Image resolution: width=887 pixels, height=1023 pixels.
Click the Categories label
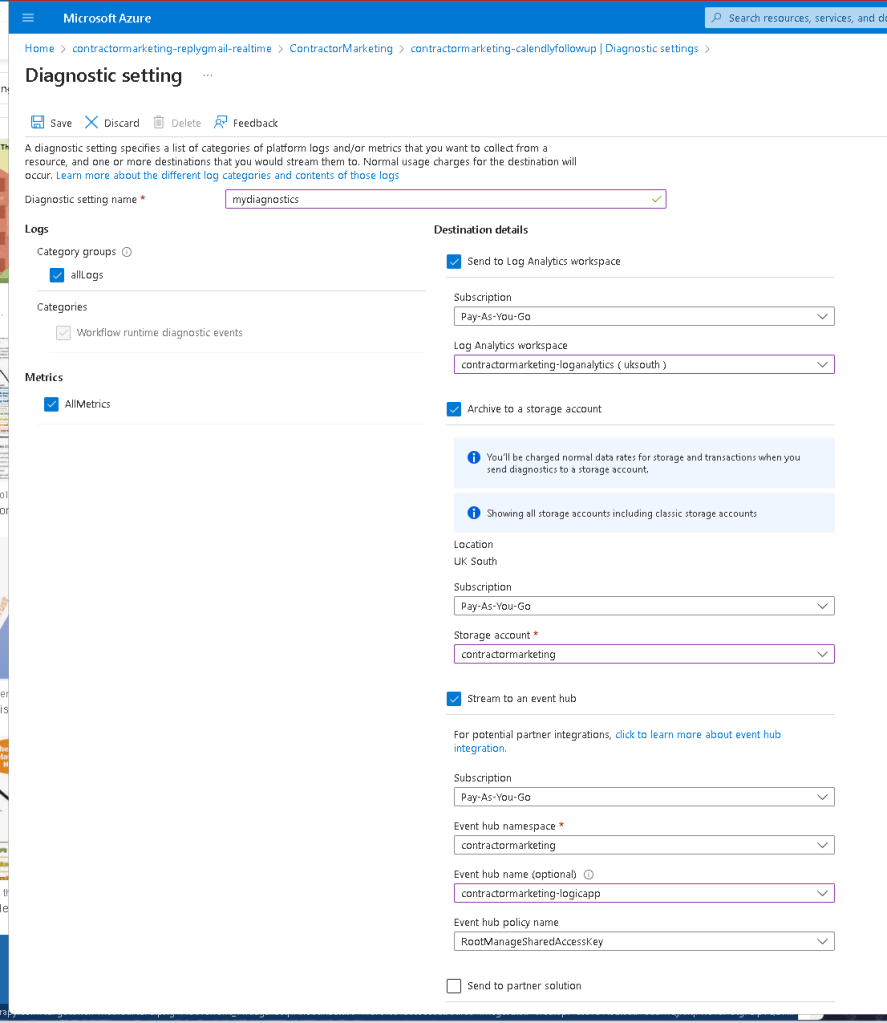(62, 307)
